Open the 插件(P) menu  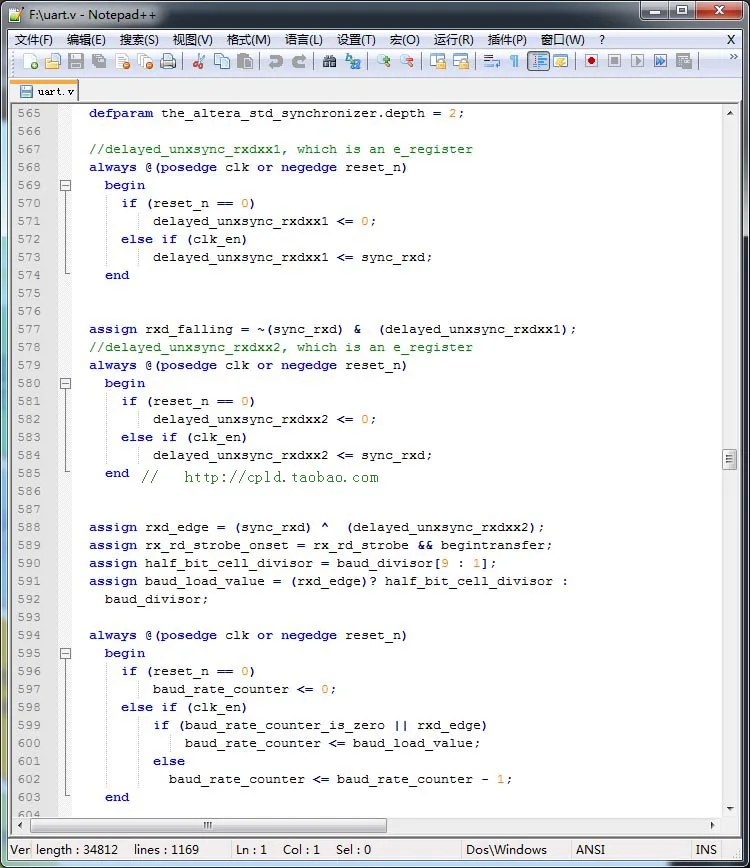pyautogui.click(x=506, y=40)
